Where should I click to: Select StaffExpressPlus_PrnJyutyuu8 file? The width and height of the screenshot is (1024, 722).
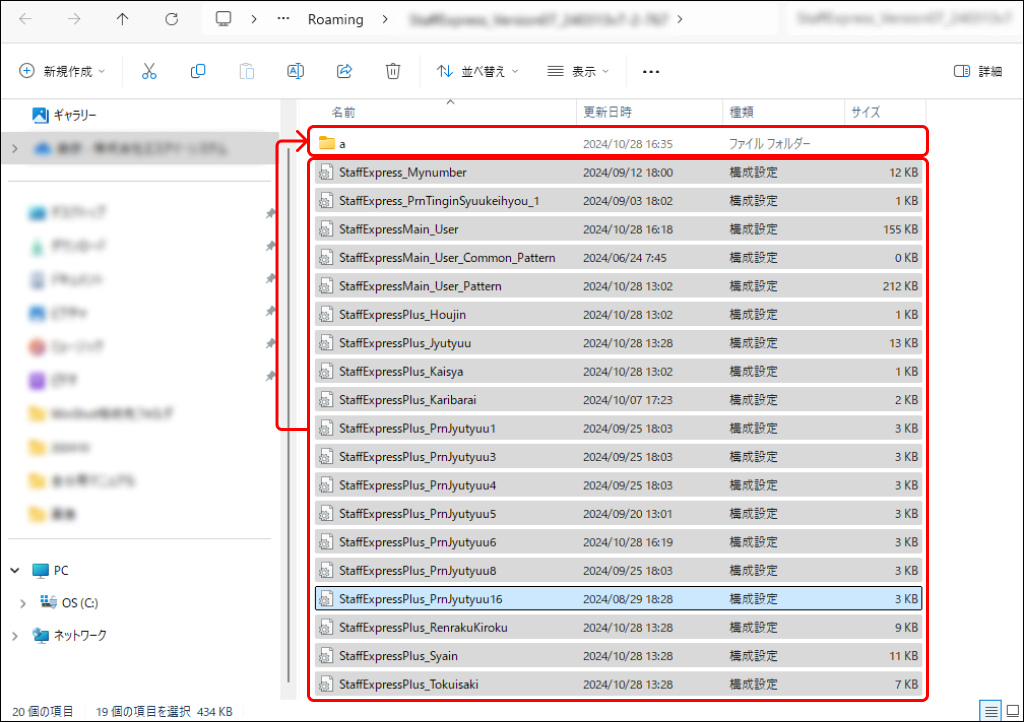618,571
